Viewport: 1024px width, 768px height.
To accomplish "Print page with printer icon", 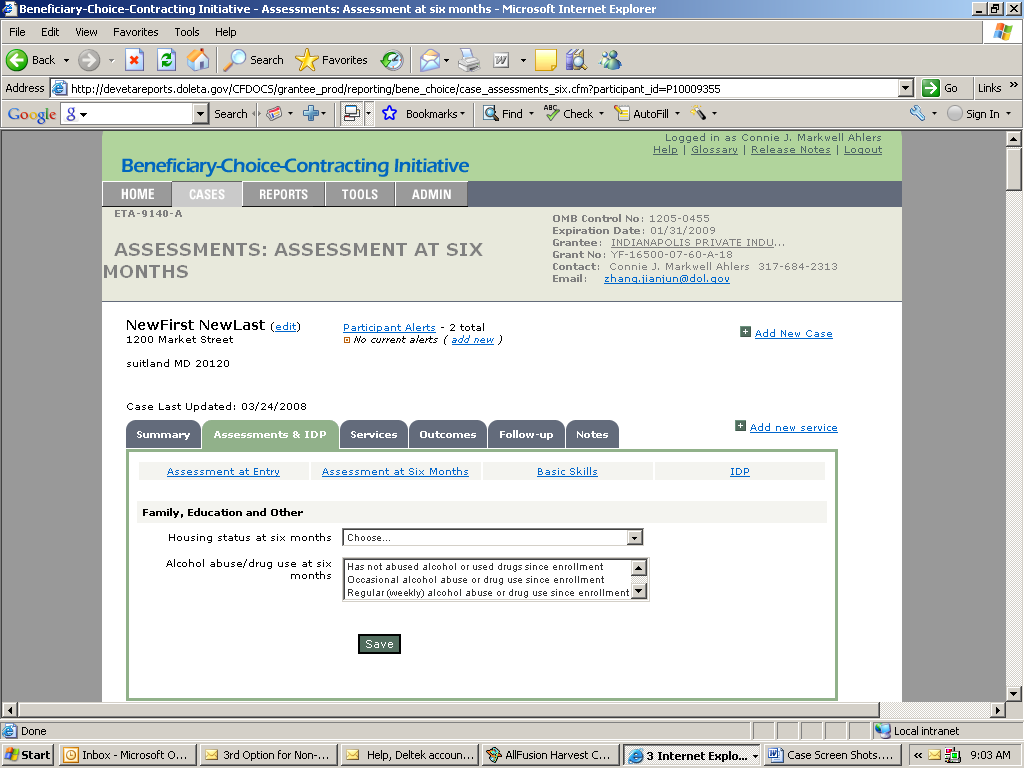I will (x=468, y=60).
